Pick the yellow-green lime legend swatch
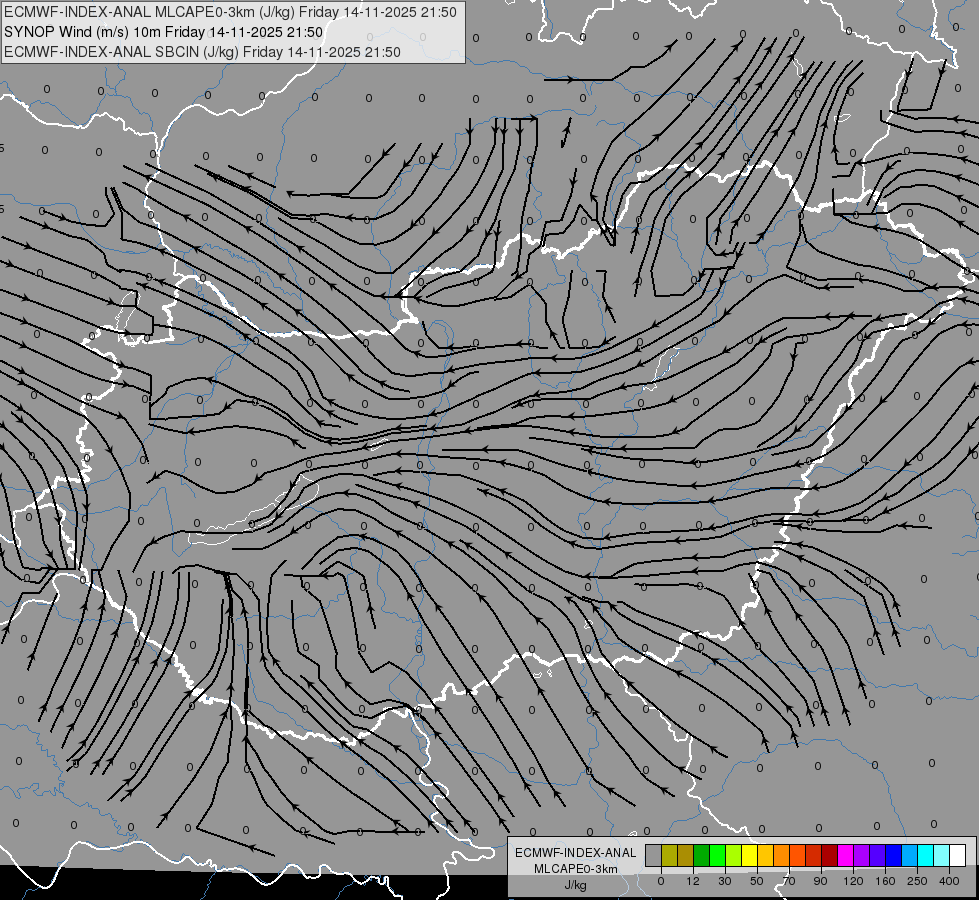 coord(734,855)
